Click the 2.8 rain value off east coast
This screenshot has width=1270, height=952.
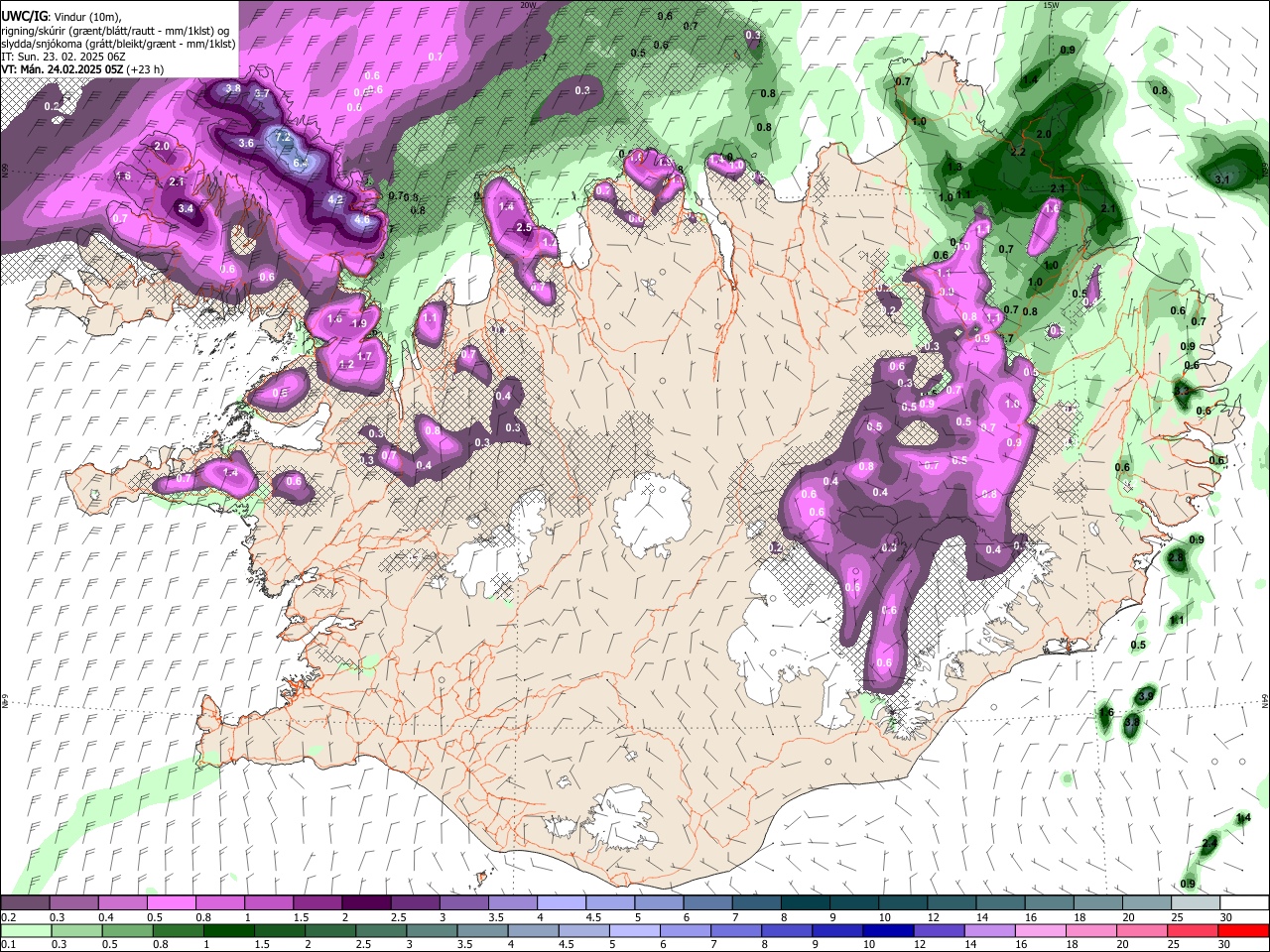pos(1177,558)
